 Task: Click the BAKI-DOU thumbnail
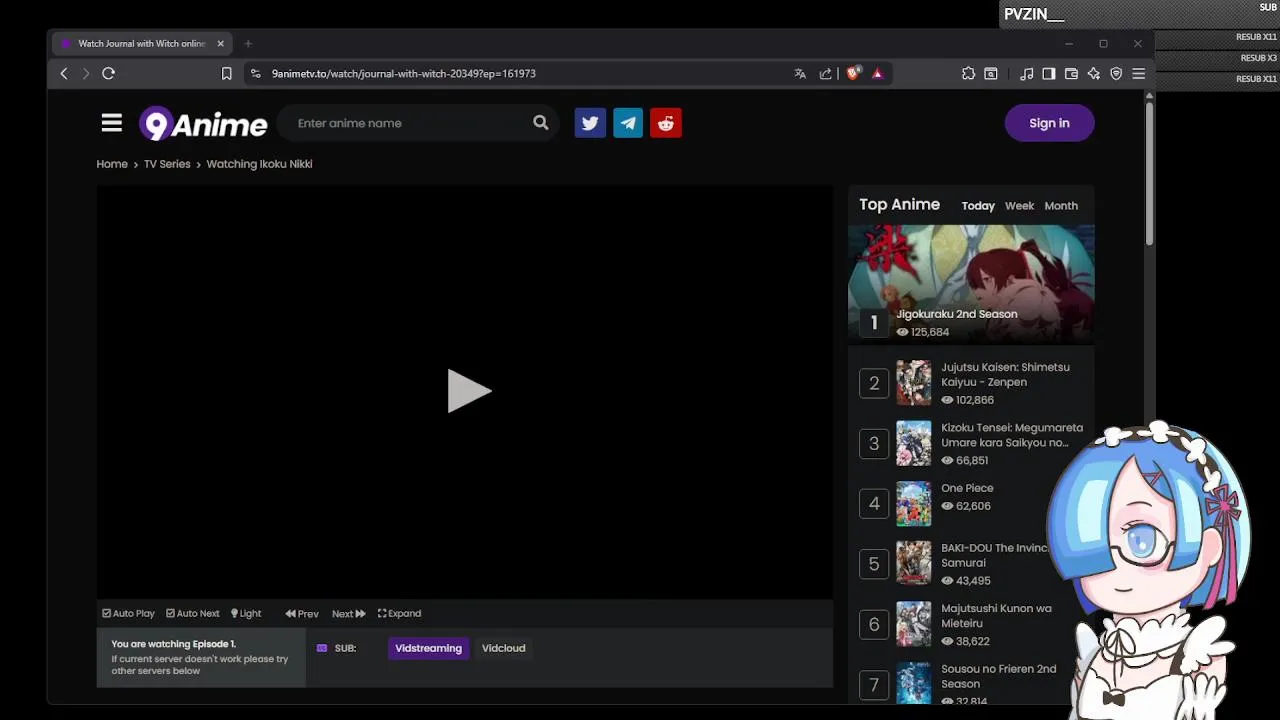pyautogui.click(x=913, y=564)
